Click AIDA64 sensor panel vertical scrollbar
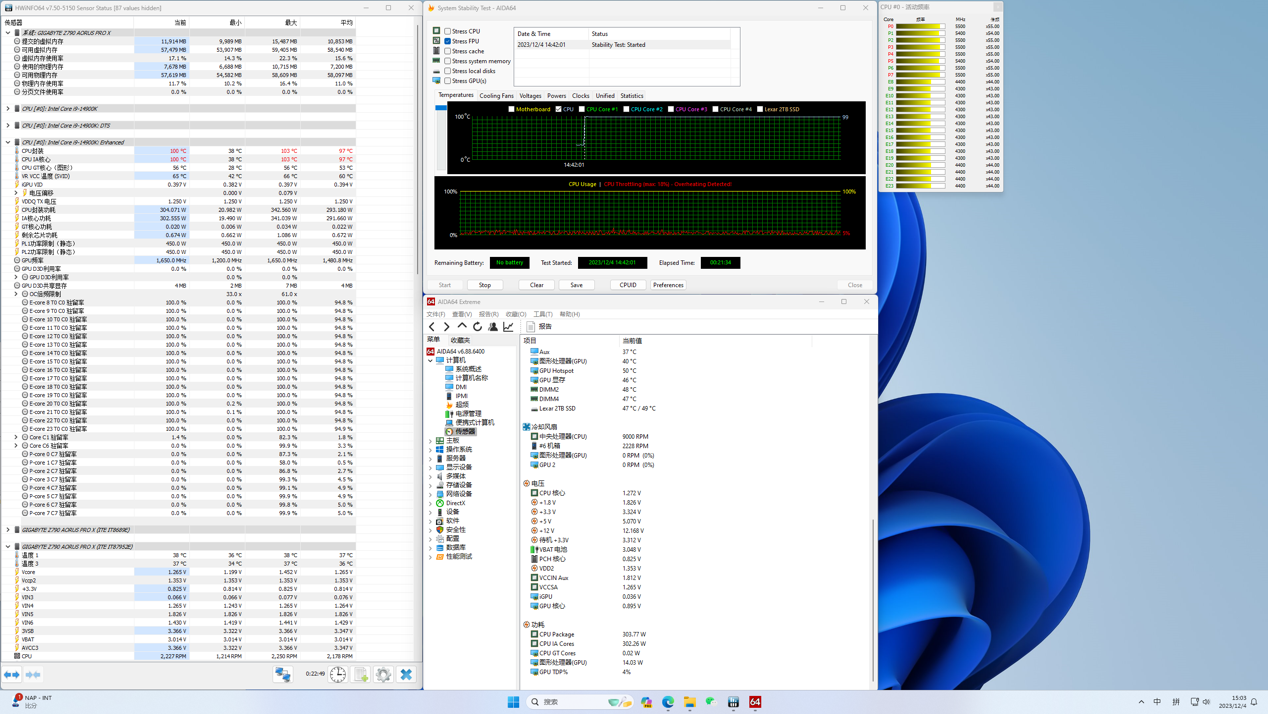This screenshot has height=714, width=1268. (874, 600)
